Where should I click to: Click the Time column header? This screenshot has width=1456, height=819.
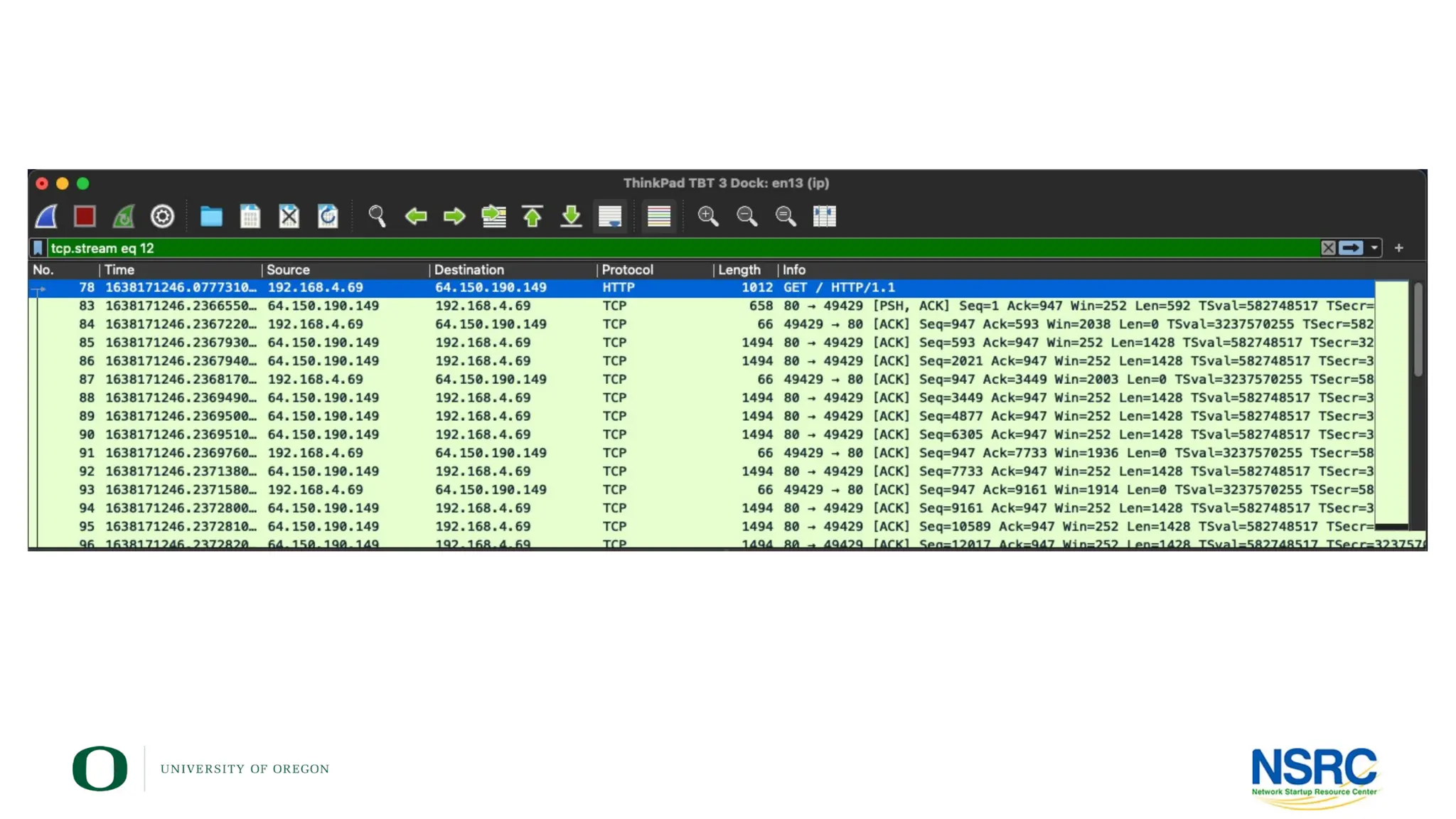pyautogui.click(x=119, y=270)
